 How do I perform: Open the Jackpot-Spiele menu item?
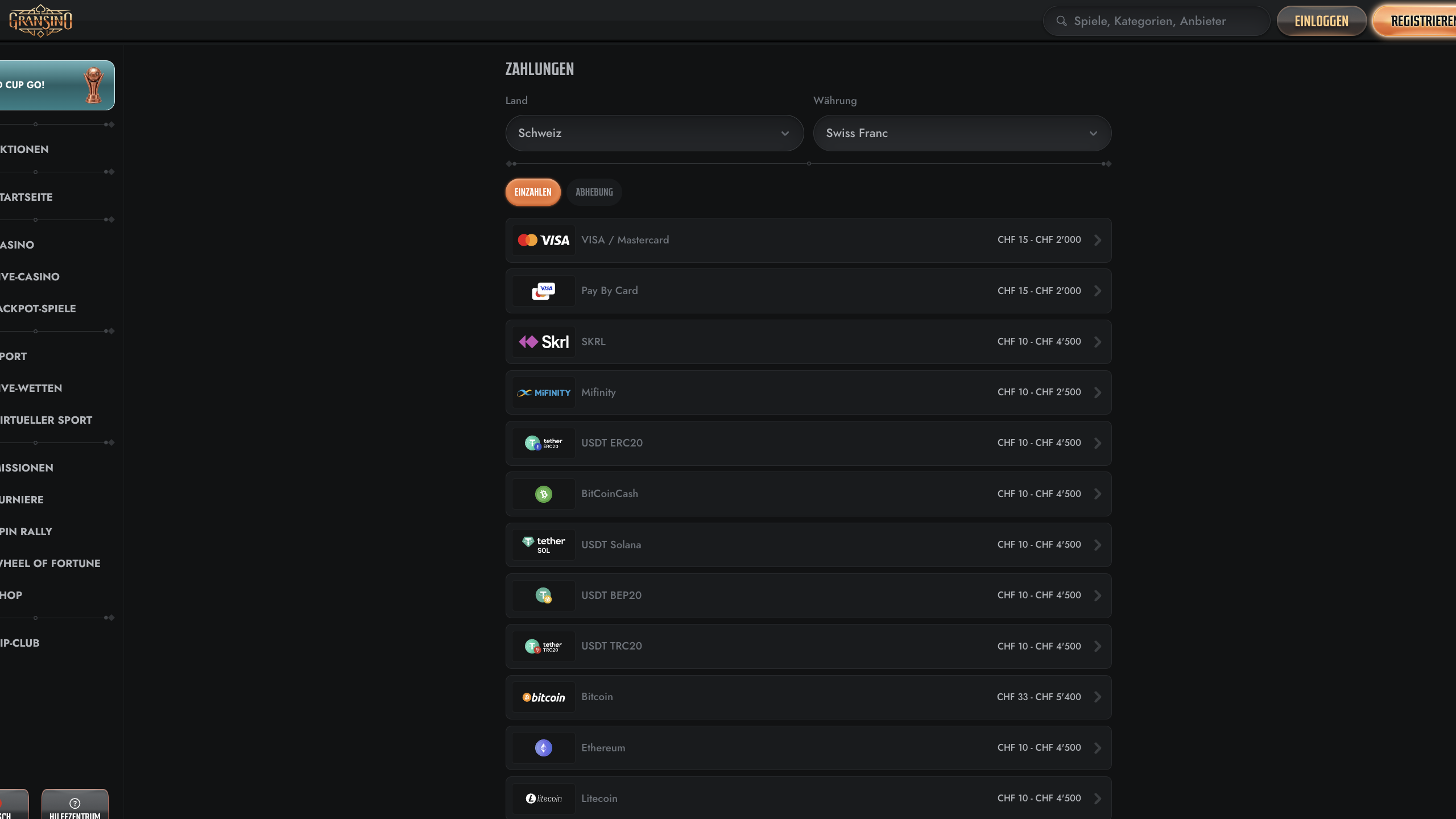point(38,309)
